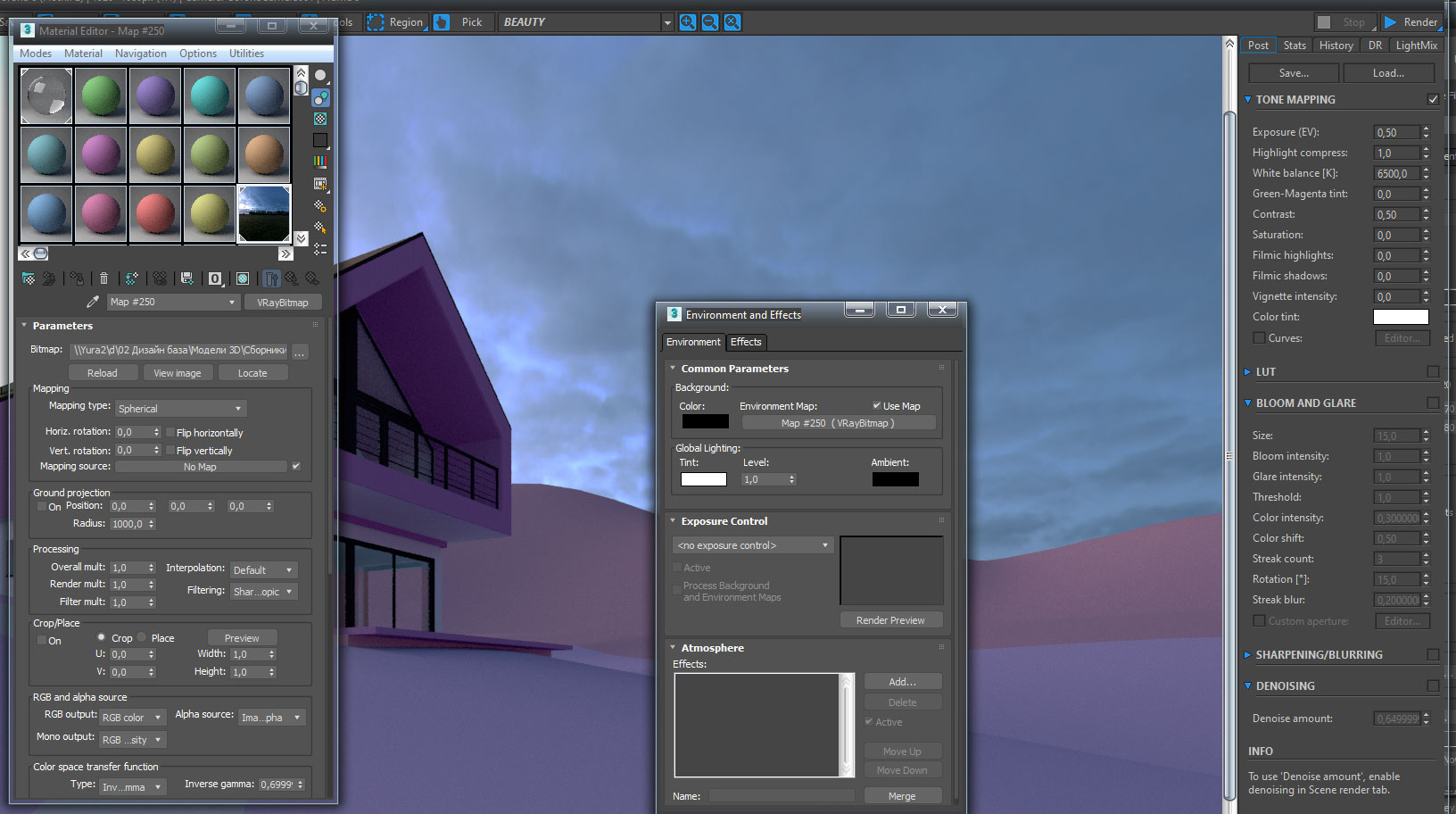1456x814 pixels.
Task: Click the View image button
Action: tap(178, 373)
